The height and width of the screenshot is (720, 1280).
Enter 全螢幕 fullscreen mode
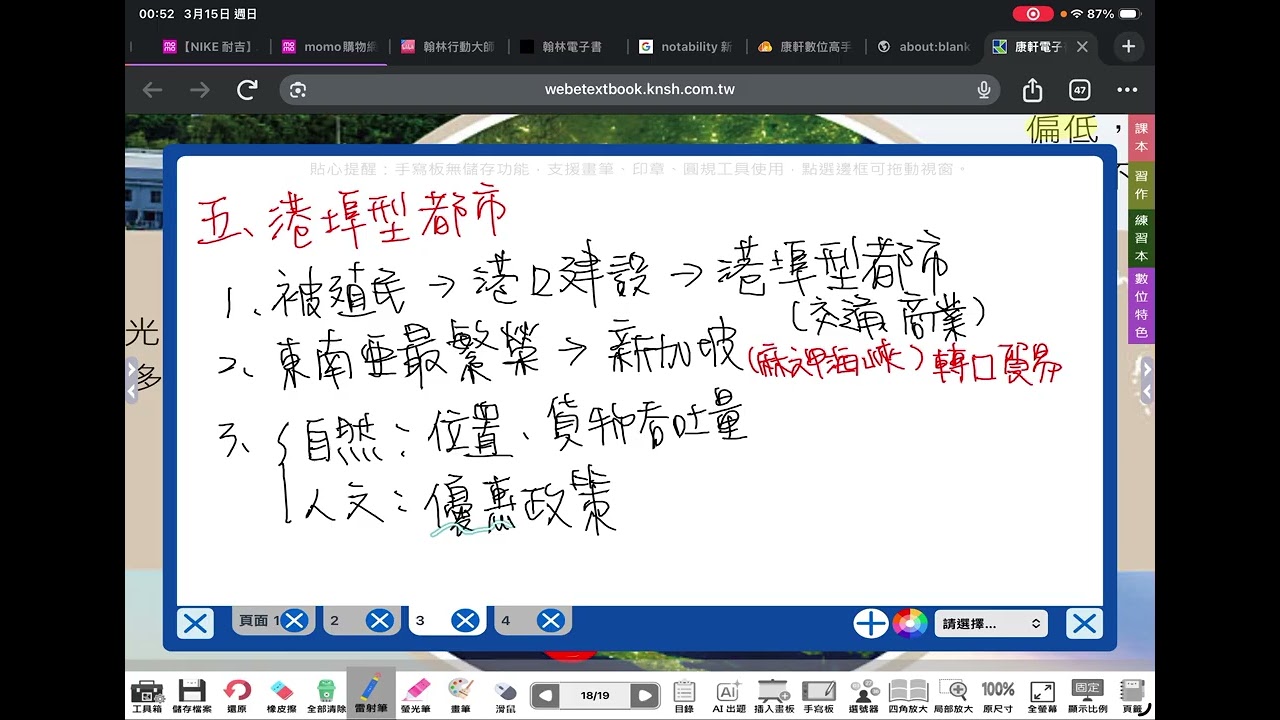coord(1042,695)
